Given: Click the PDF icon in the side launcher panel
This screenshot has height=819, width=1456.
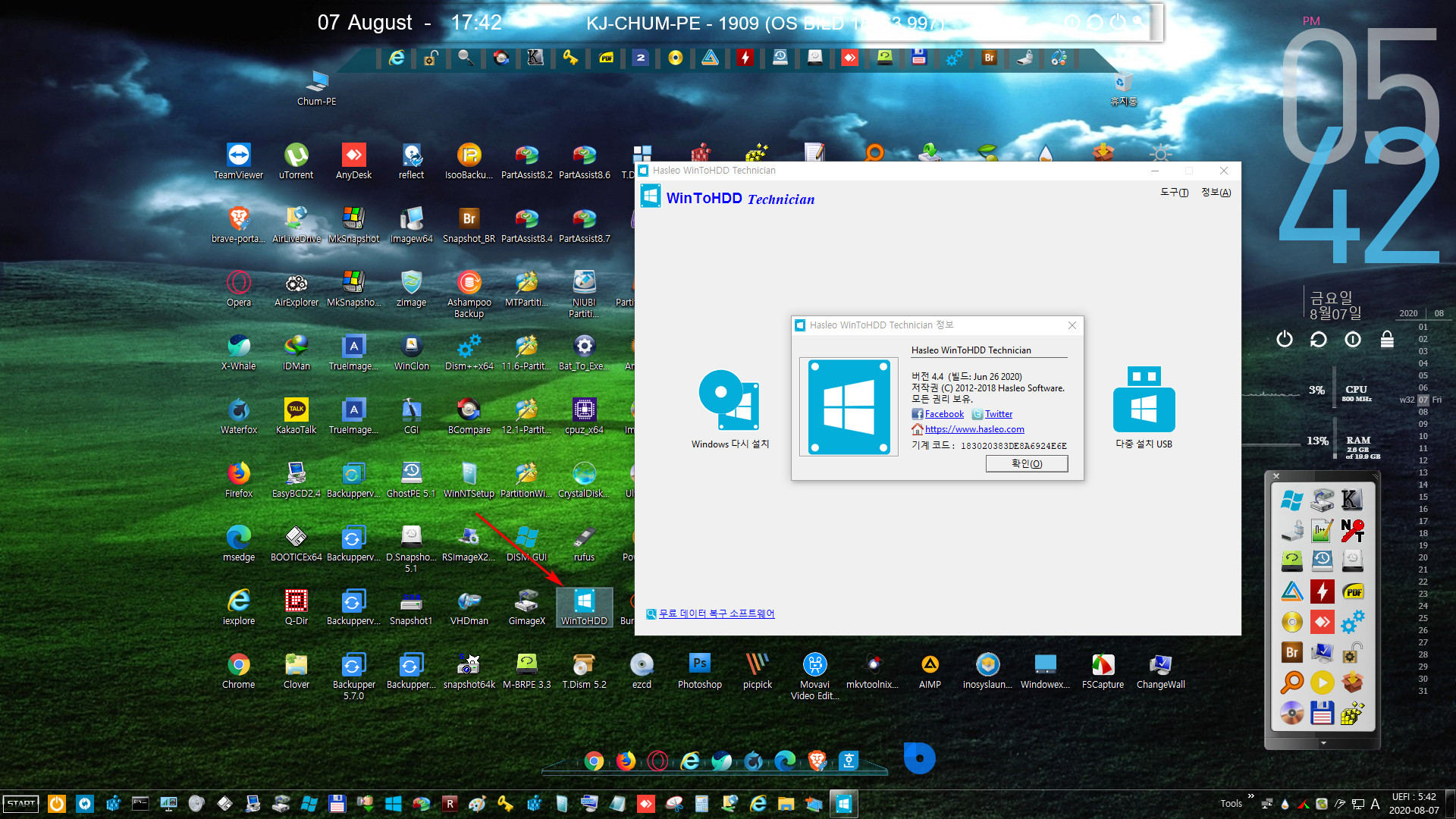Looking at the screenshot, I should click(x=1353, y=591).
